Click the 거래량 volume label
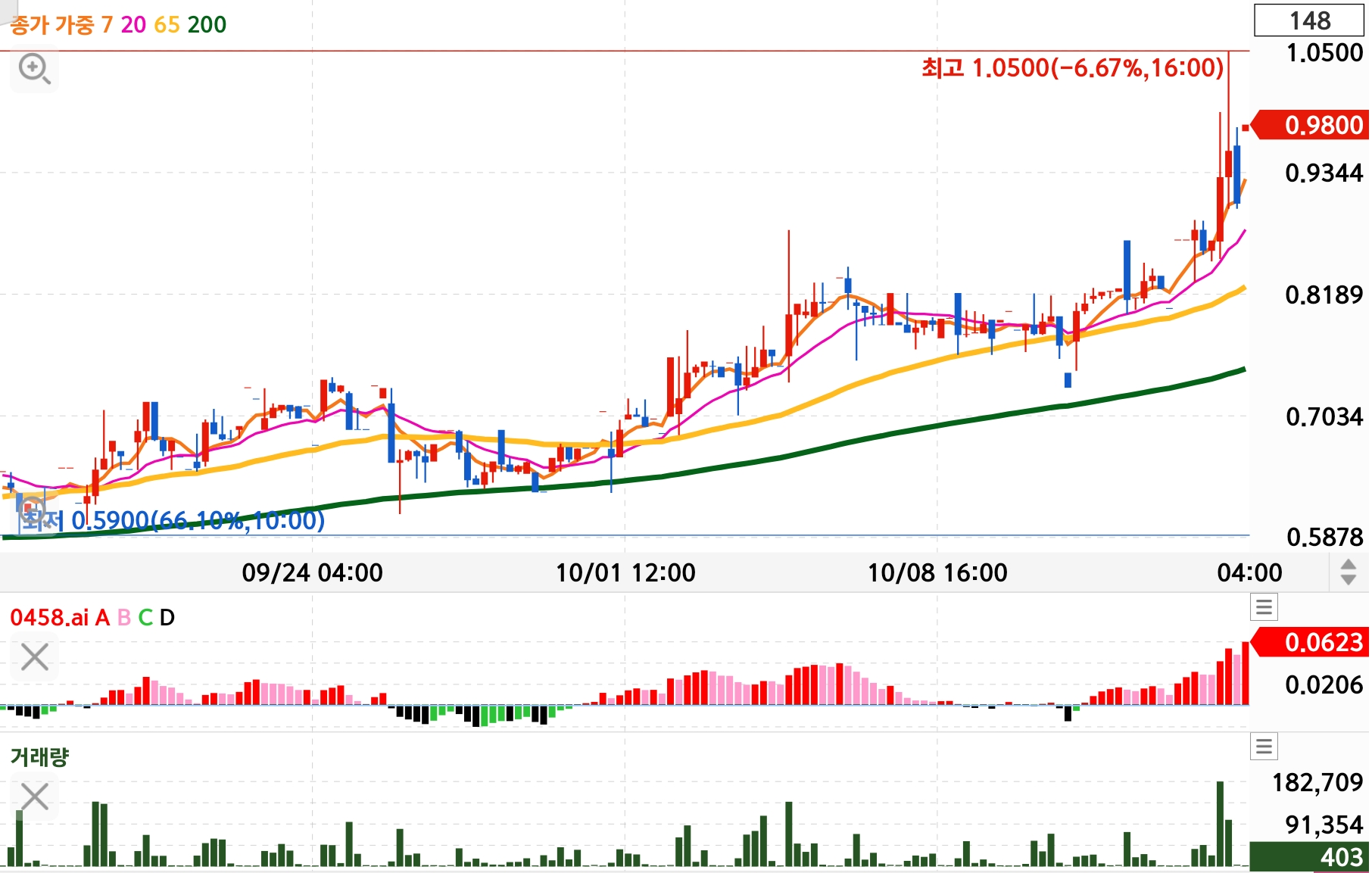The height and width of the screenshot is (873, 1372). tap(39, 756)
